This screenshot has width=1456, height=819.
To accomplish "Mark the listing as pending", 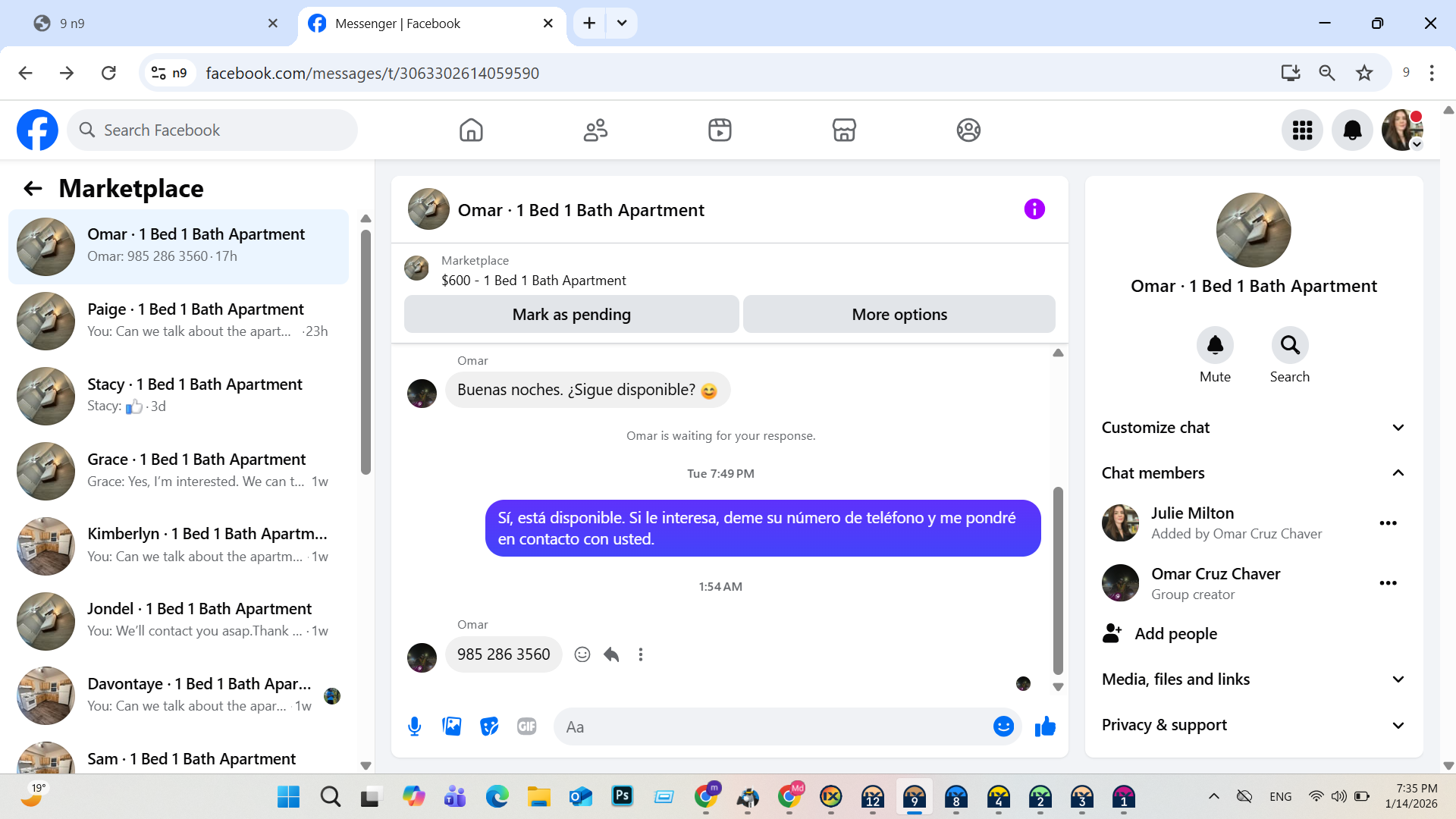I will (571, 314).
